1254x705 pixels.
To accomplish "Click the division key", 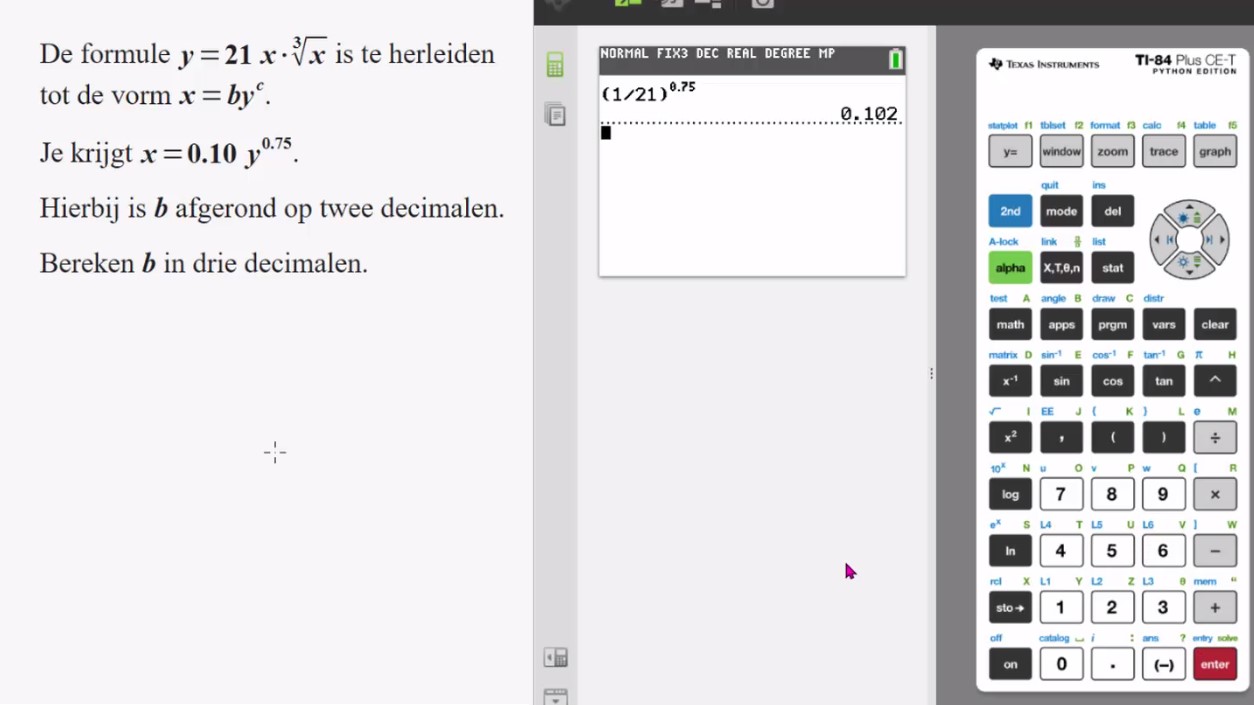I will [x=1215, y=437].
